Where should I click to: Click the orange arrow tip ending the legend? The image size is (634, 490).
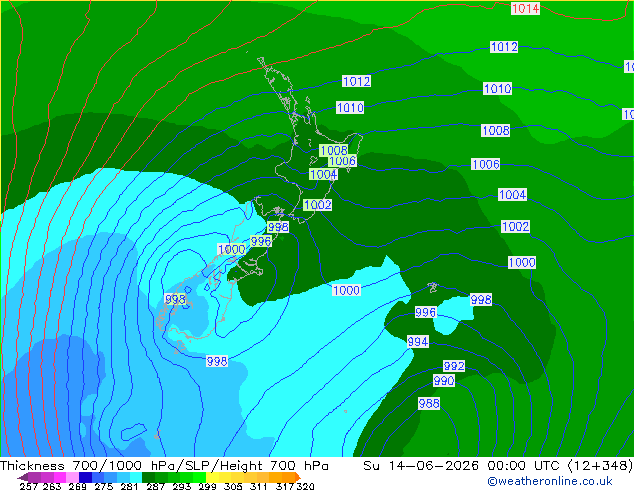(298, 477)
